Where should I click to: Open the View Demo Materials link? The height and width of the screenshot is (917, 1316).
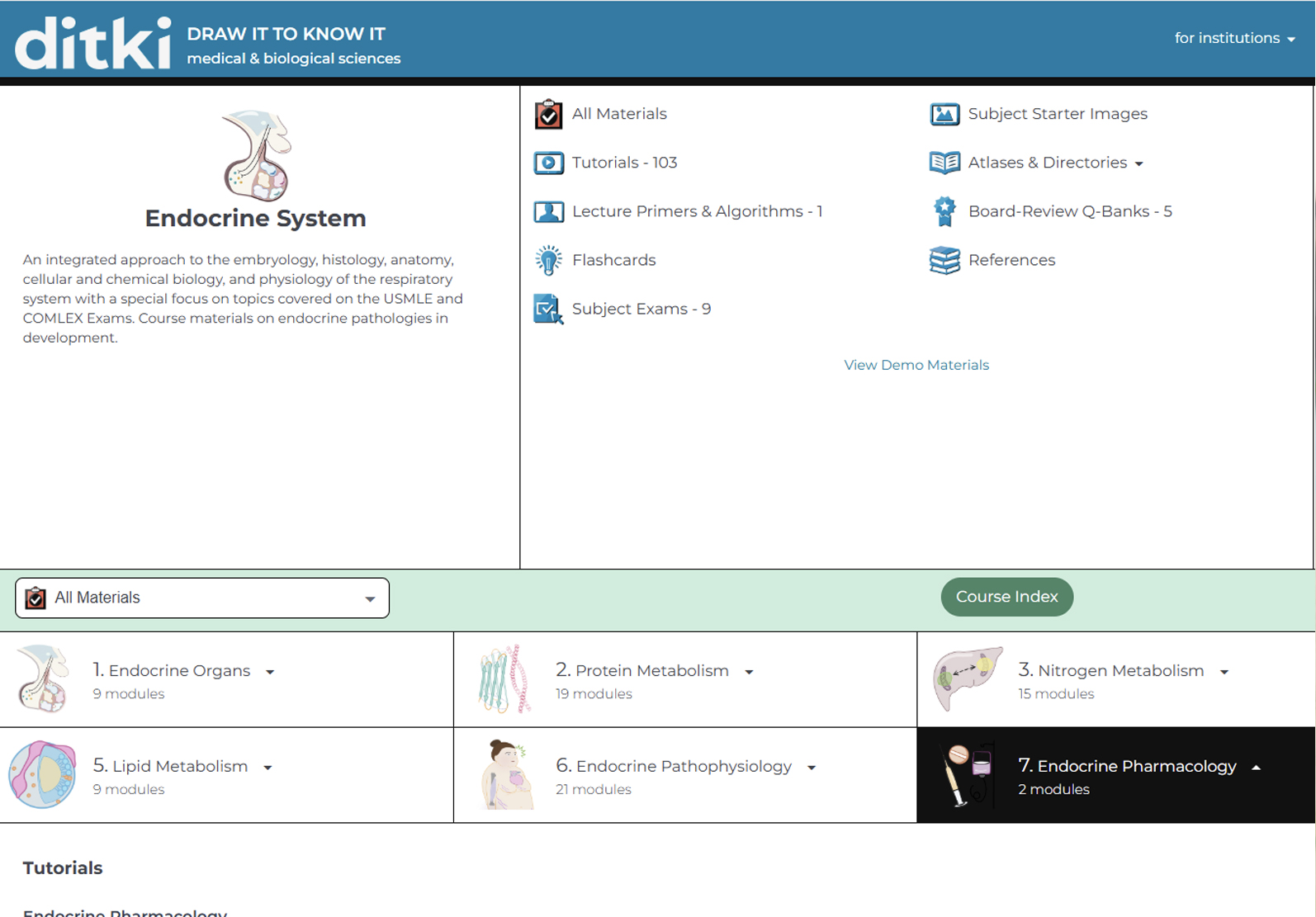click(x=916, y=365)
